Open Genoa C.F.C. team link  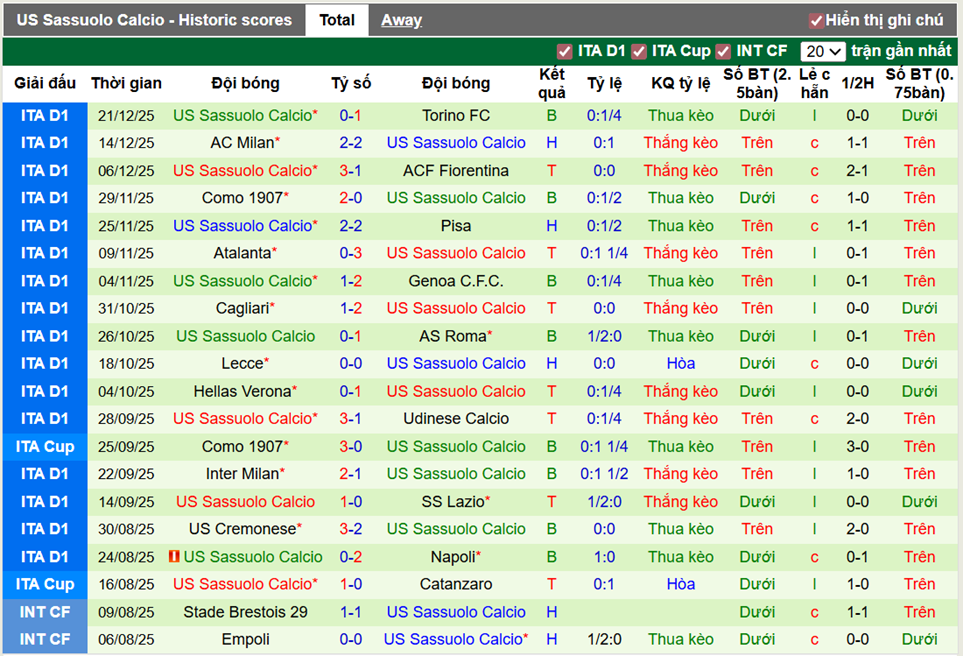click(x=456, y=281)
